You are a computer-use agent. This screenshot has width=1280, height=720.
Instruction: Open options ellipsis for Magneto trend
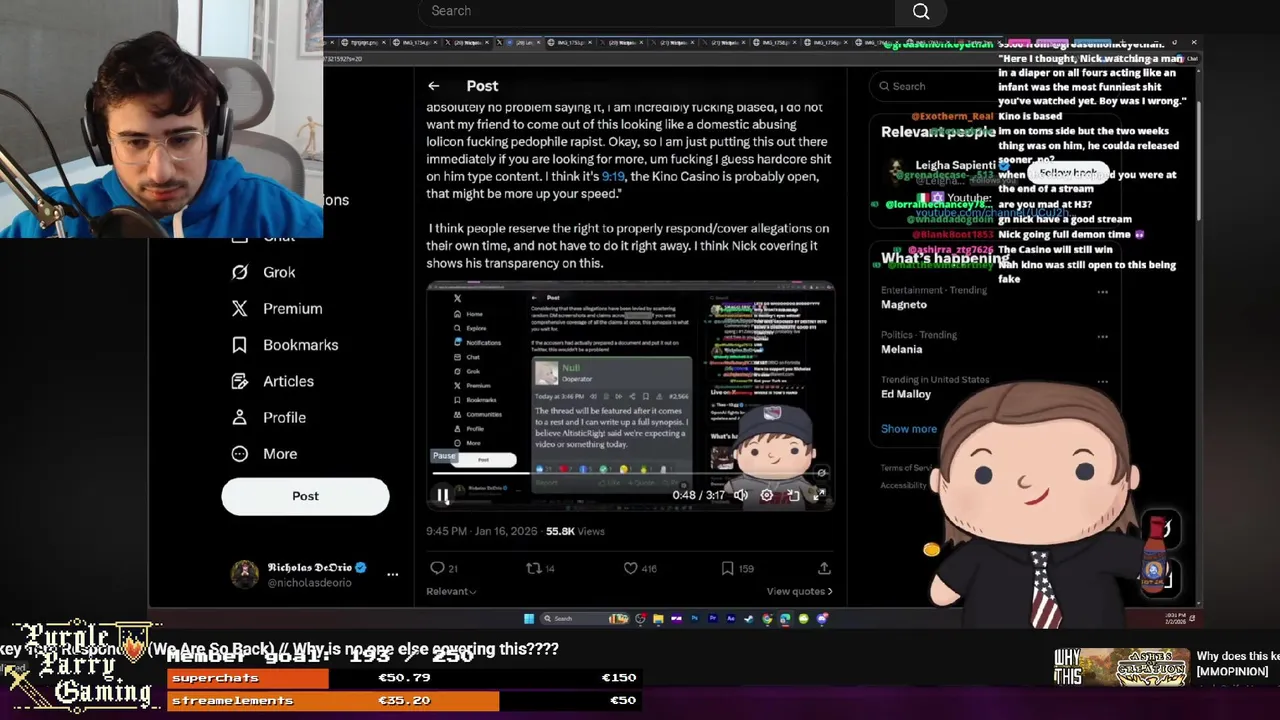[1102, 292]
